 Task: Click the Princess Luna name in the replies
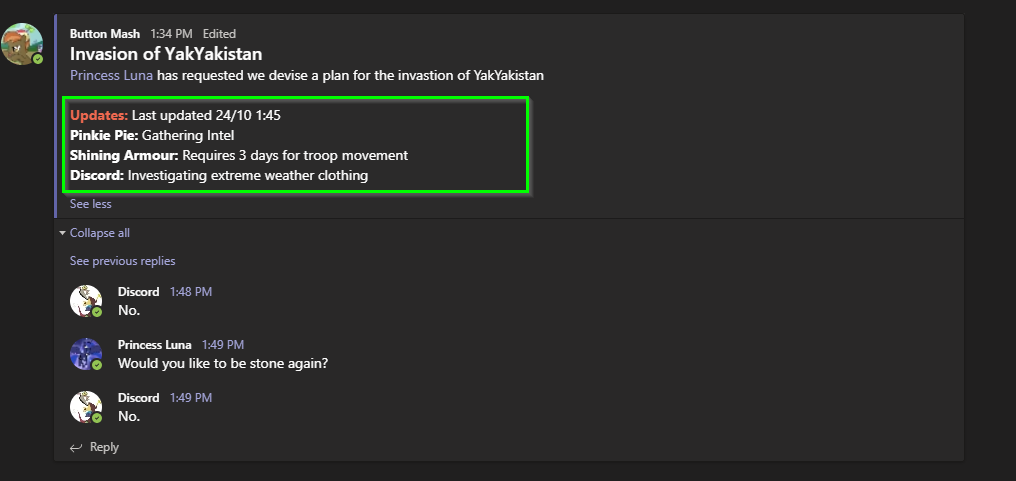point(154,345)
